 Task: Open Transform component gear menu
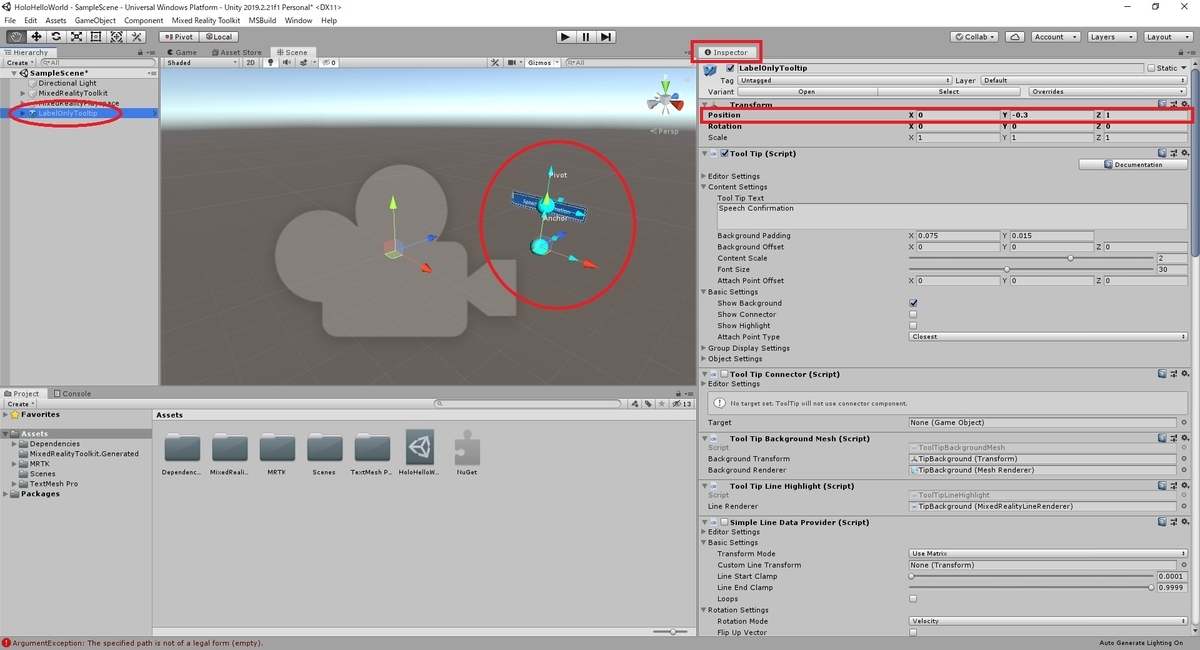click(x=1185, y=104)
